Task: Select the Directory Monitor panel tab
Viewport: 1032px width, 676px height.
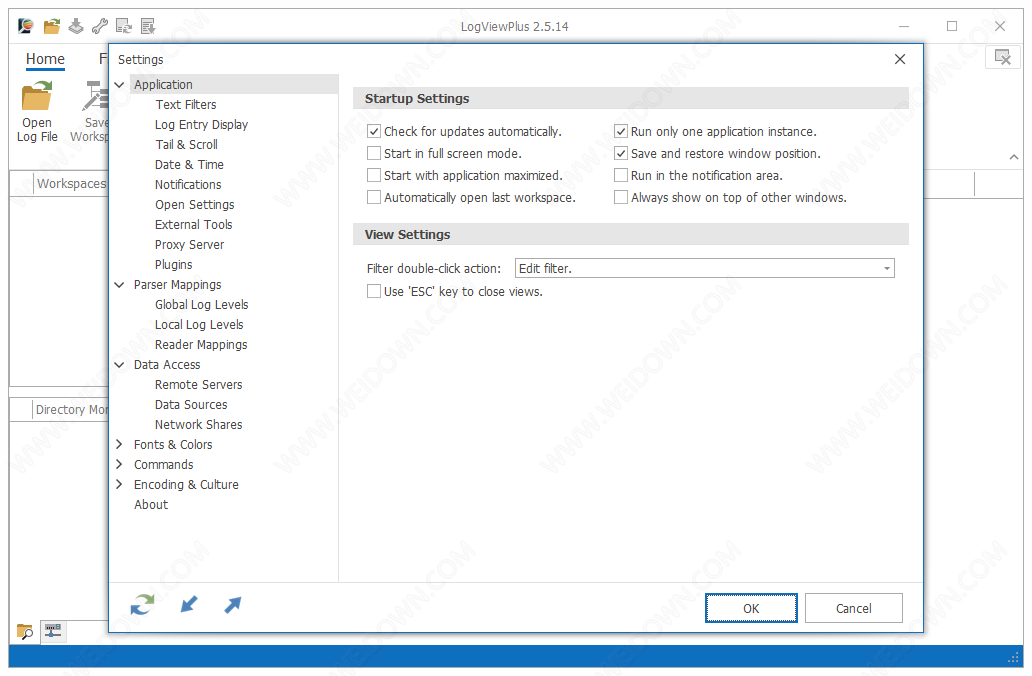Action: pyautogui.click(x=71, y=409)
